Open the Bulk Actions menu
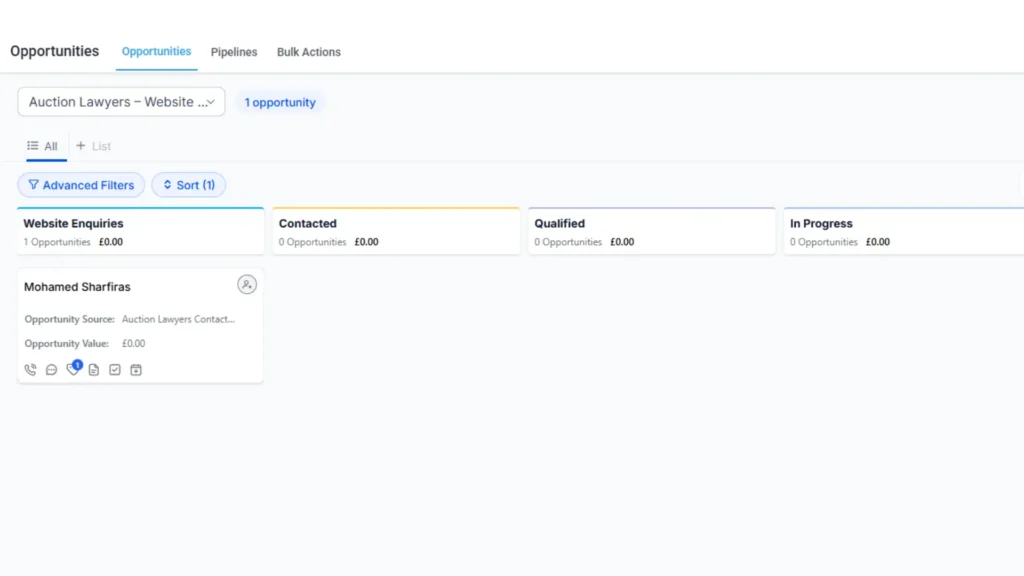The image size is (1024, 576). click(x=308, y=51)
